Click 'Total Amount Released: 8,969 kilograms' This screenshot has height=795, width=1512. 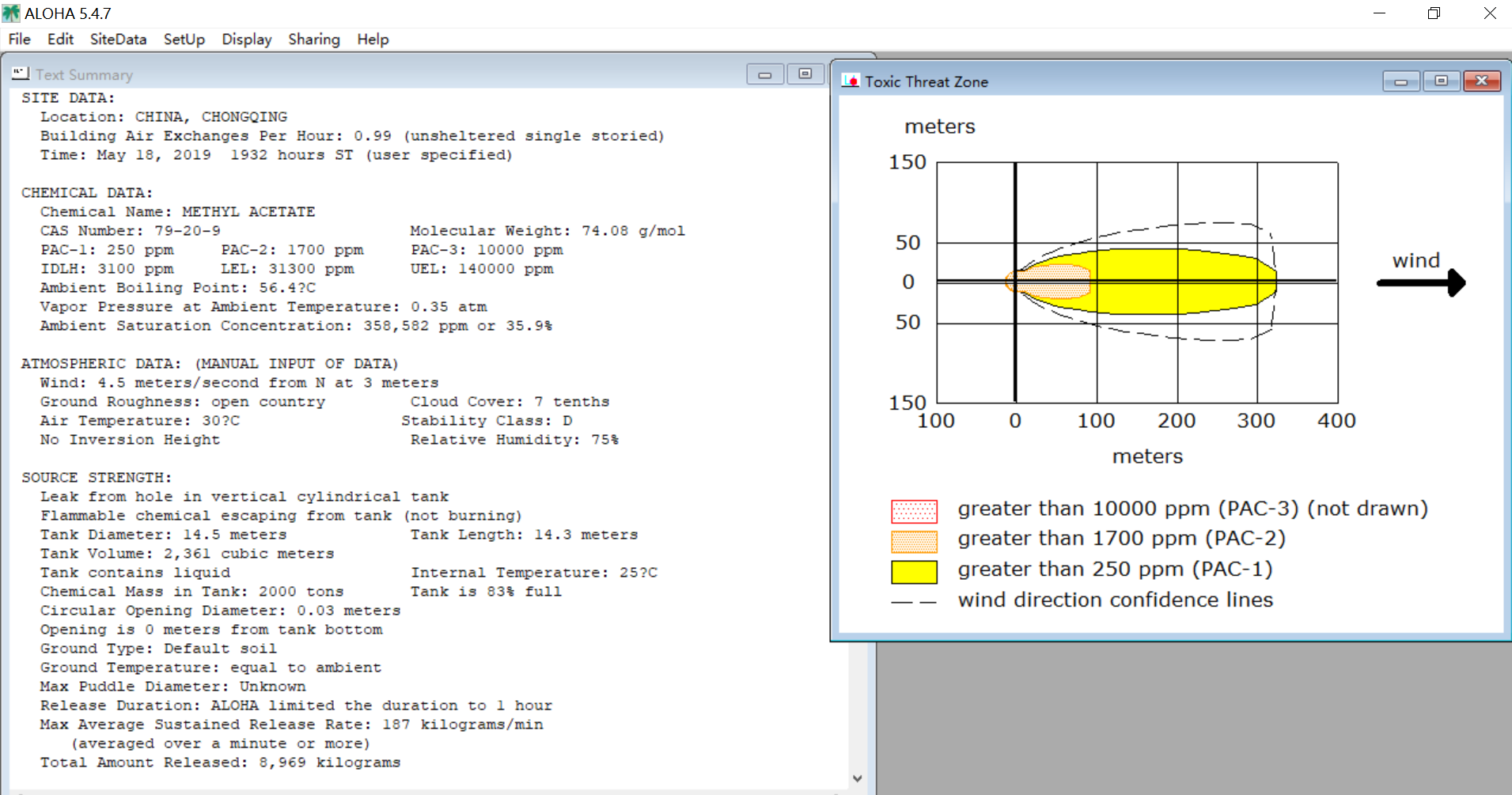coord(221,763)
